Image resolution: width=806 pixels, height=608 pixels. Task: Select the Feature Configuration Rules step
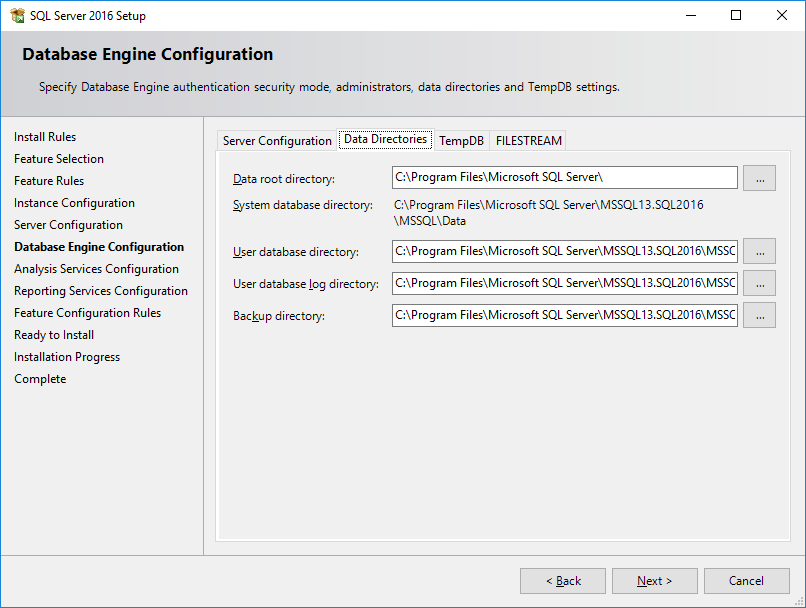pyautogui.click(x=87, y=313)
